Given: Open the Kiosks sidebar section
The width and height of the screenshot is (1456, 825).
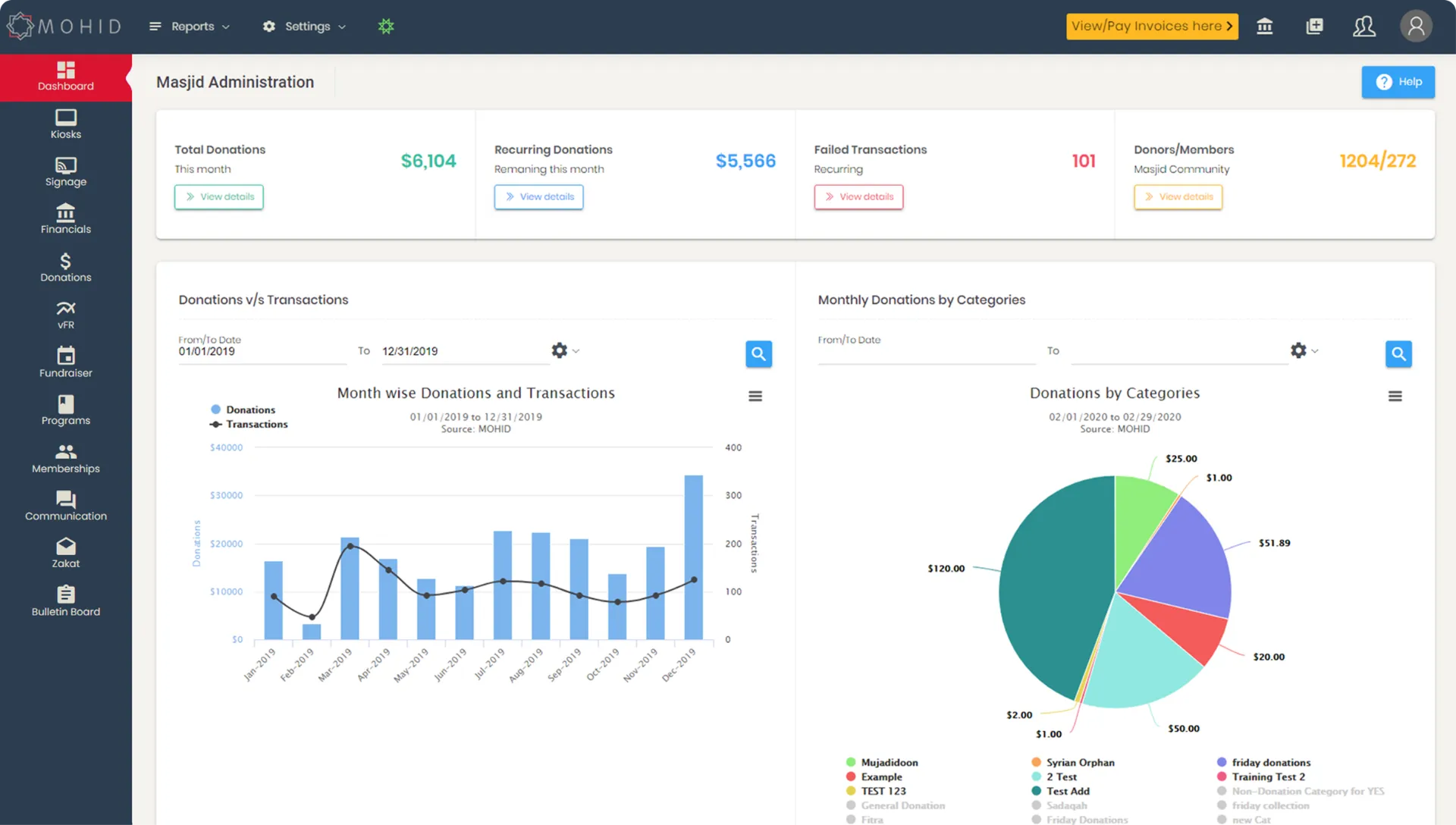Looking at the screenshot, I should pyautogui.click(x=66, y=124).
